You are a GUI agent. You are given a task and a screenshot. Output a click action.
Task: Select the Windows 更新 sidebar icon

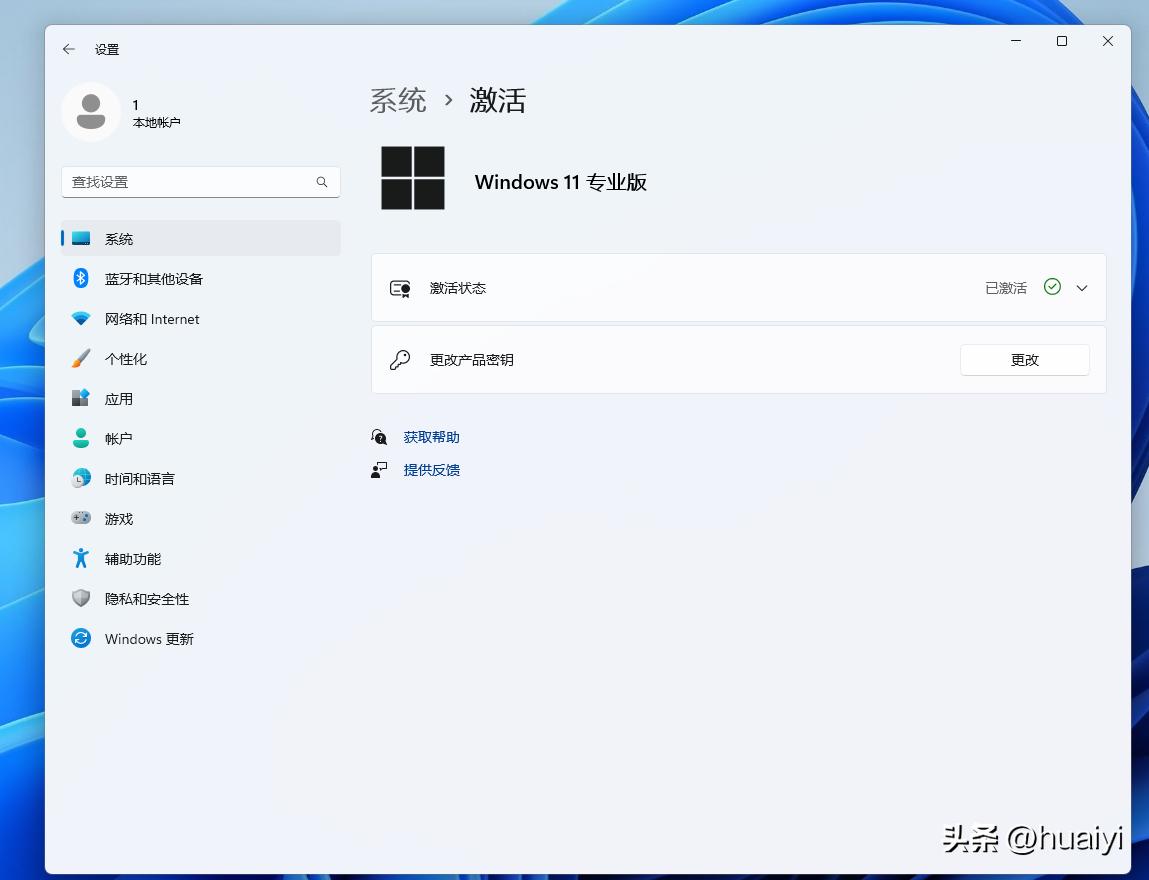80,638
